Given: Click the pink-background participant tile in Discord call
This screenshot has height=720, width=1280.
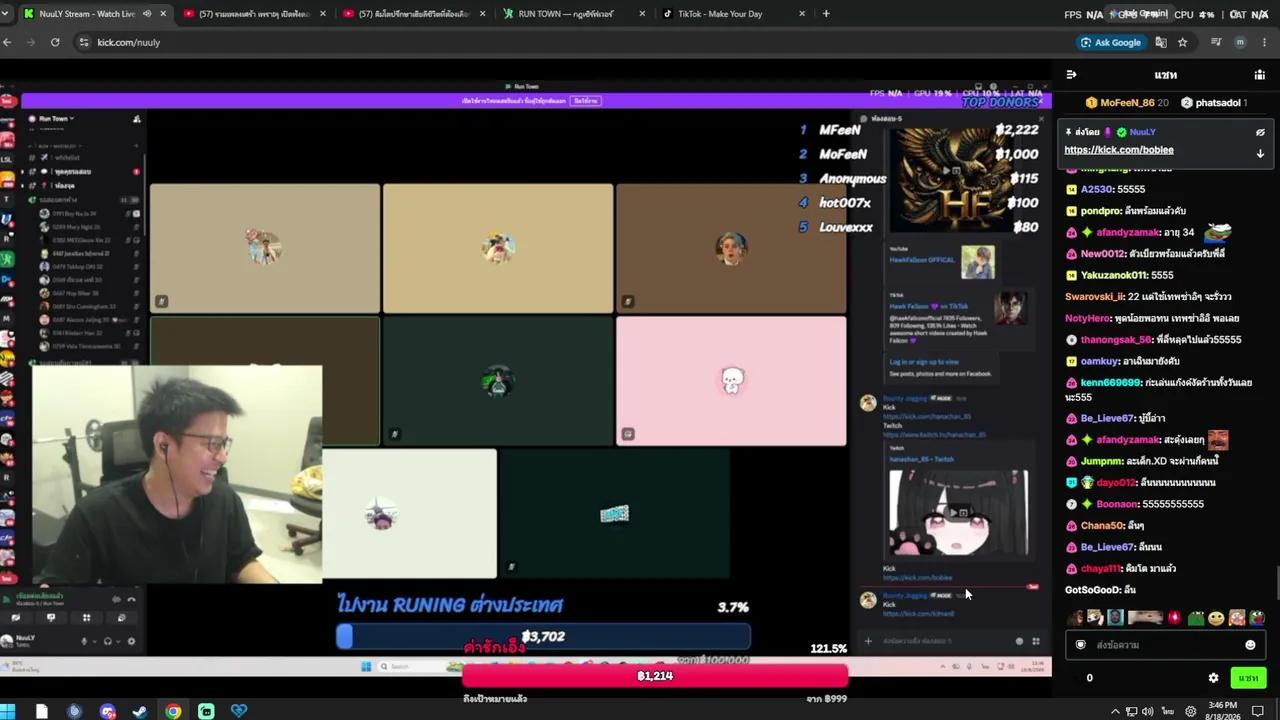Looking at the screenshot, I should (731, 380).
